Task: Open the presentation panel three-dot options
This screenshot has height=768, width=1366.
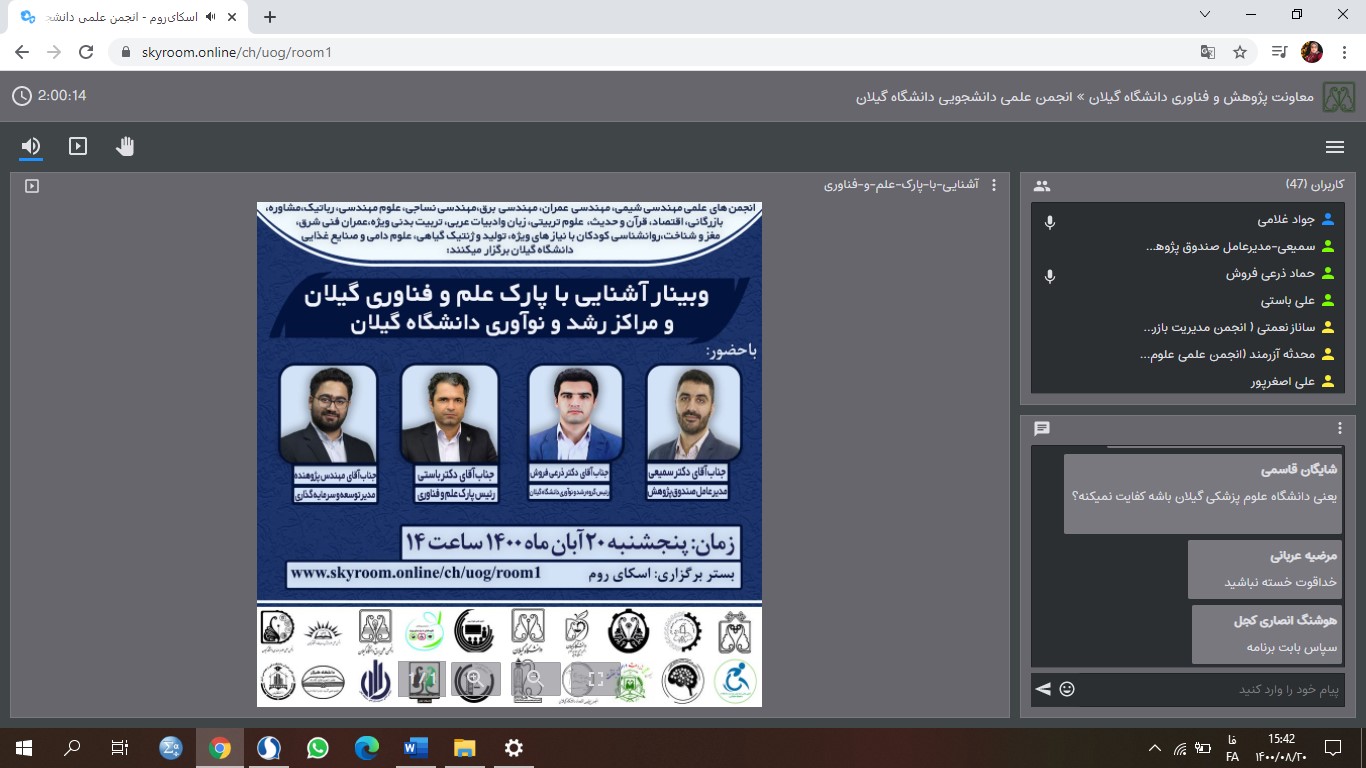Action: point(993,185)
